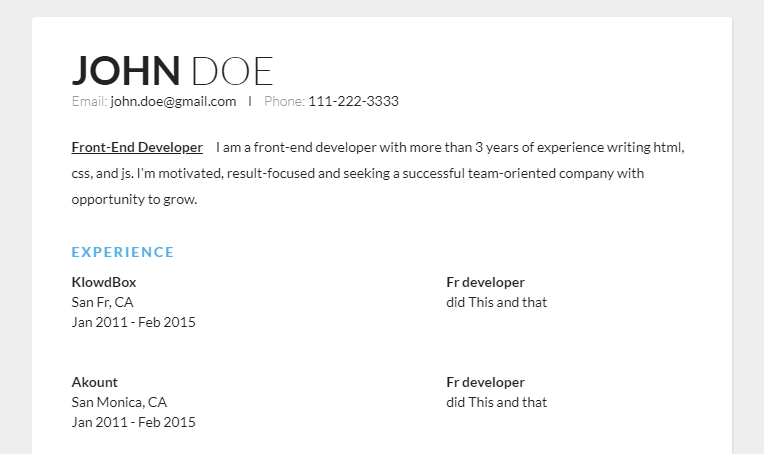Click the job description beside Akount
Image resolution: width=764 pixels, height=454 pixels.
496,402
